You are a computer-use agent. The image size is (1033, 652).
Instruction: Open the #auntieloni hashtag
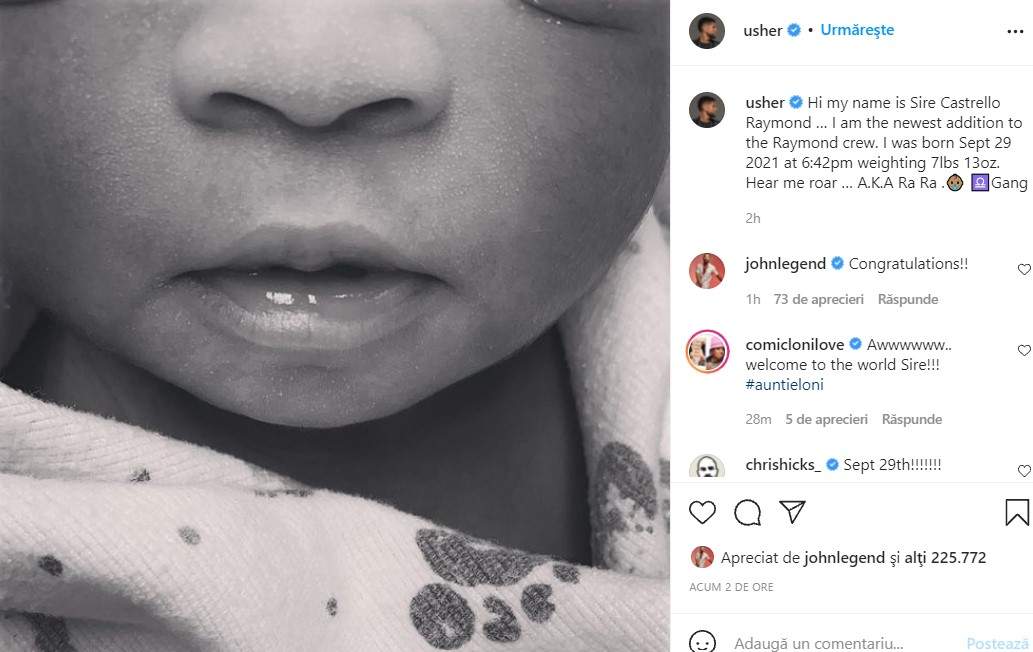tap(784, 385)
